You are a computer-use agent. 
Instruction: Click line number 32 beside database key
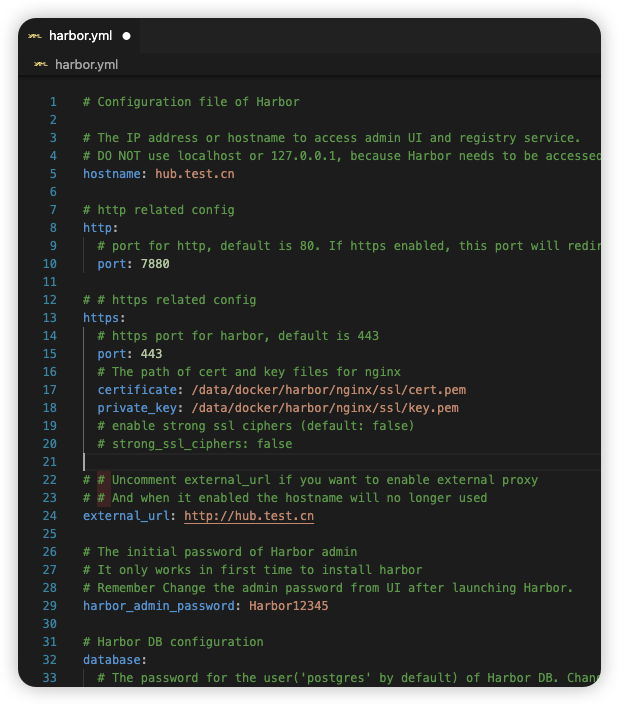(51, 660)
